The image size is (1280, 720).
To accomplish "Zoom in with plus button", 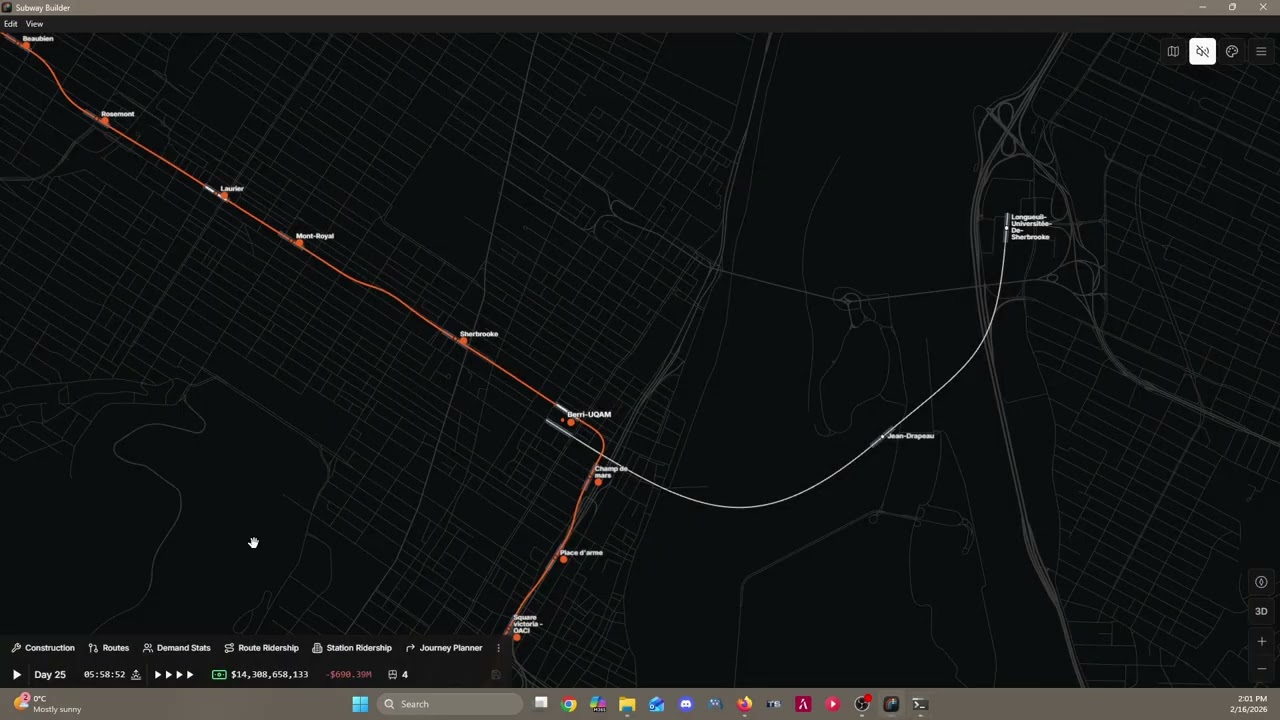I will (x=1261, y=641).
